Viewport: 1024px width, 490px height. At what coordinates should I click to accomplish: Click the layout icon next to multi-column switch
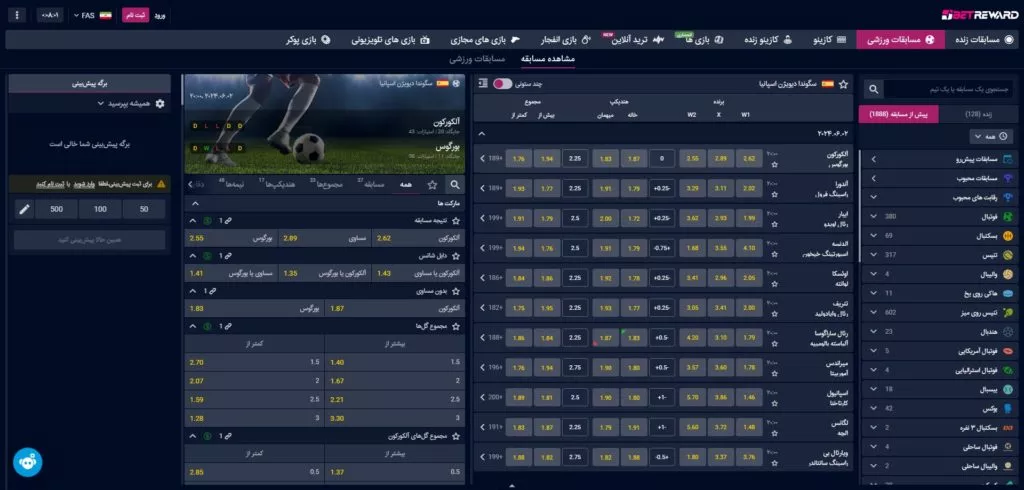[x=484, y=84]
